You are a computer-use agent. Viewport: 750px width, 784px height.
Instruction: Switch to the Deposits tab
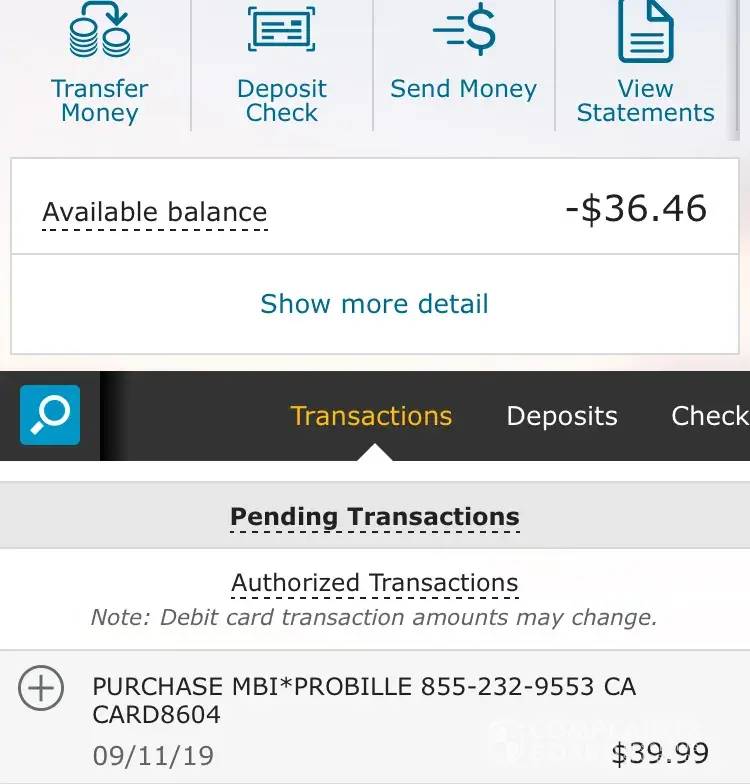click(562, 416)
